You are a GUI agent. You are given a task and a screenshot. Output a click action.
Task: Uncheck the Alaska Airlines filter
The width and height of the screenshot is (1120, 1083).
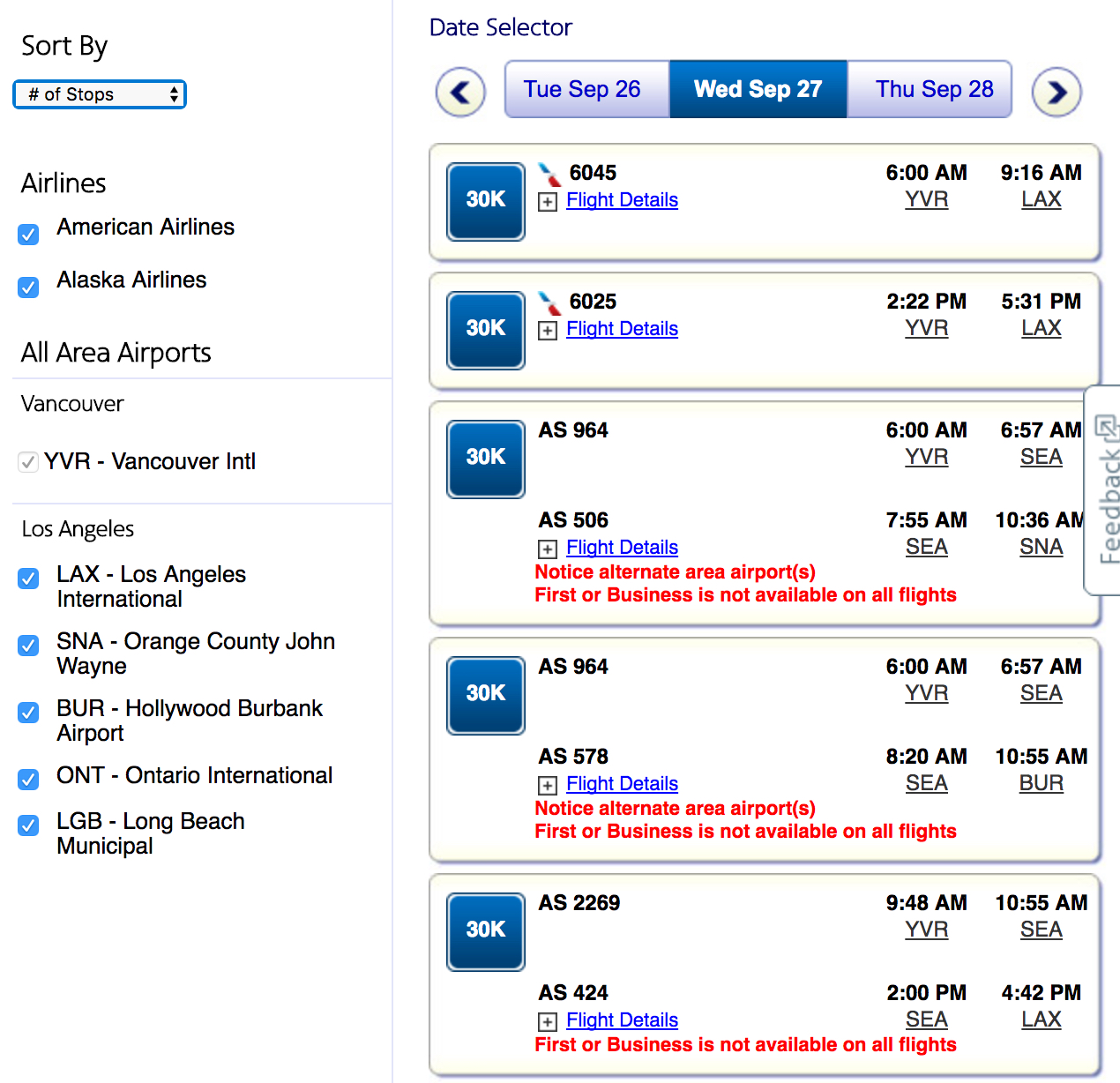(x=28, y=287)
